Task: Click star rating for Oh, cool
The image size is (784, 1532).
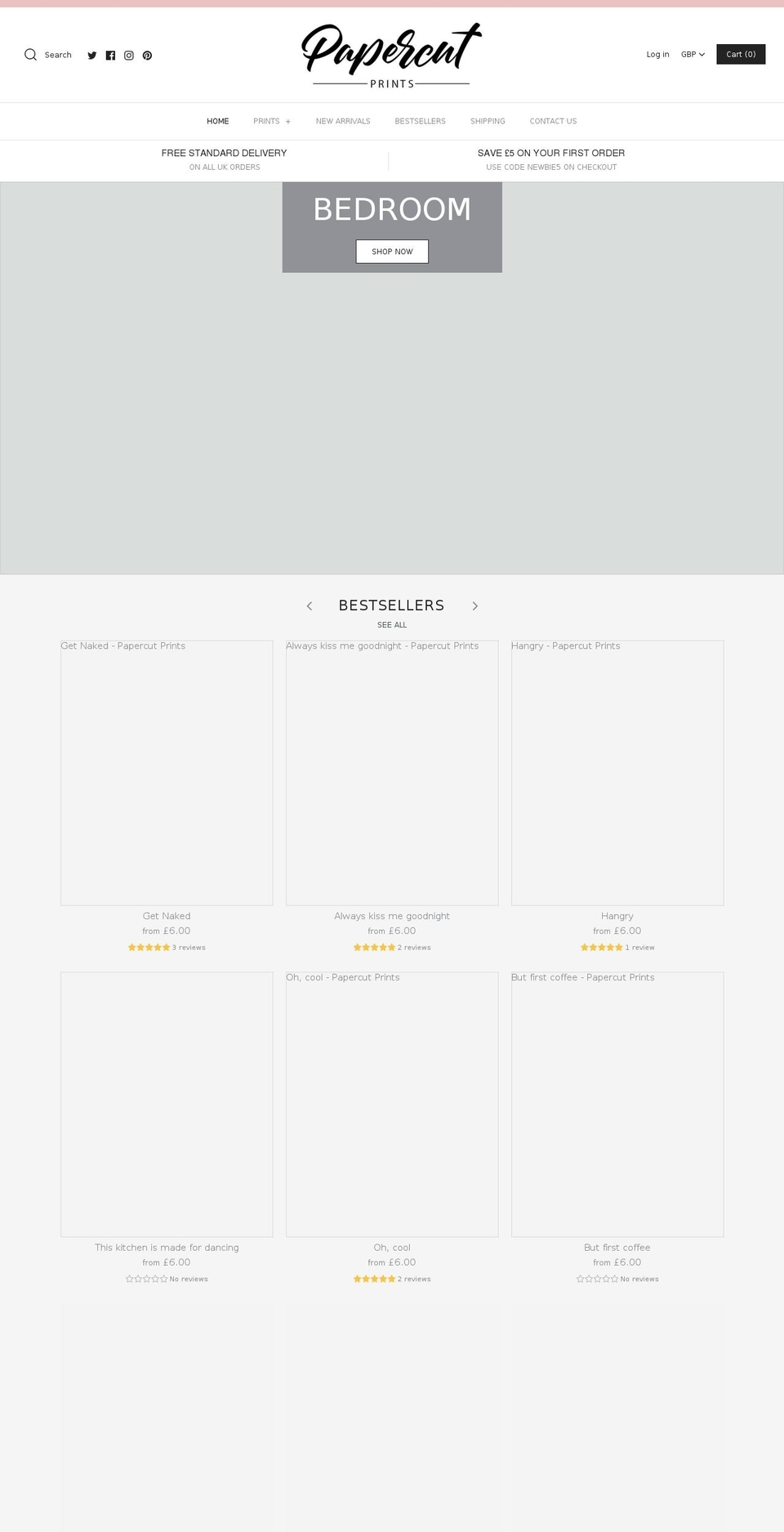Action: click(x=374, y=1280)
